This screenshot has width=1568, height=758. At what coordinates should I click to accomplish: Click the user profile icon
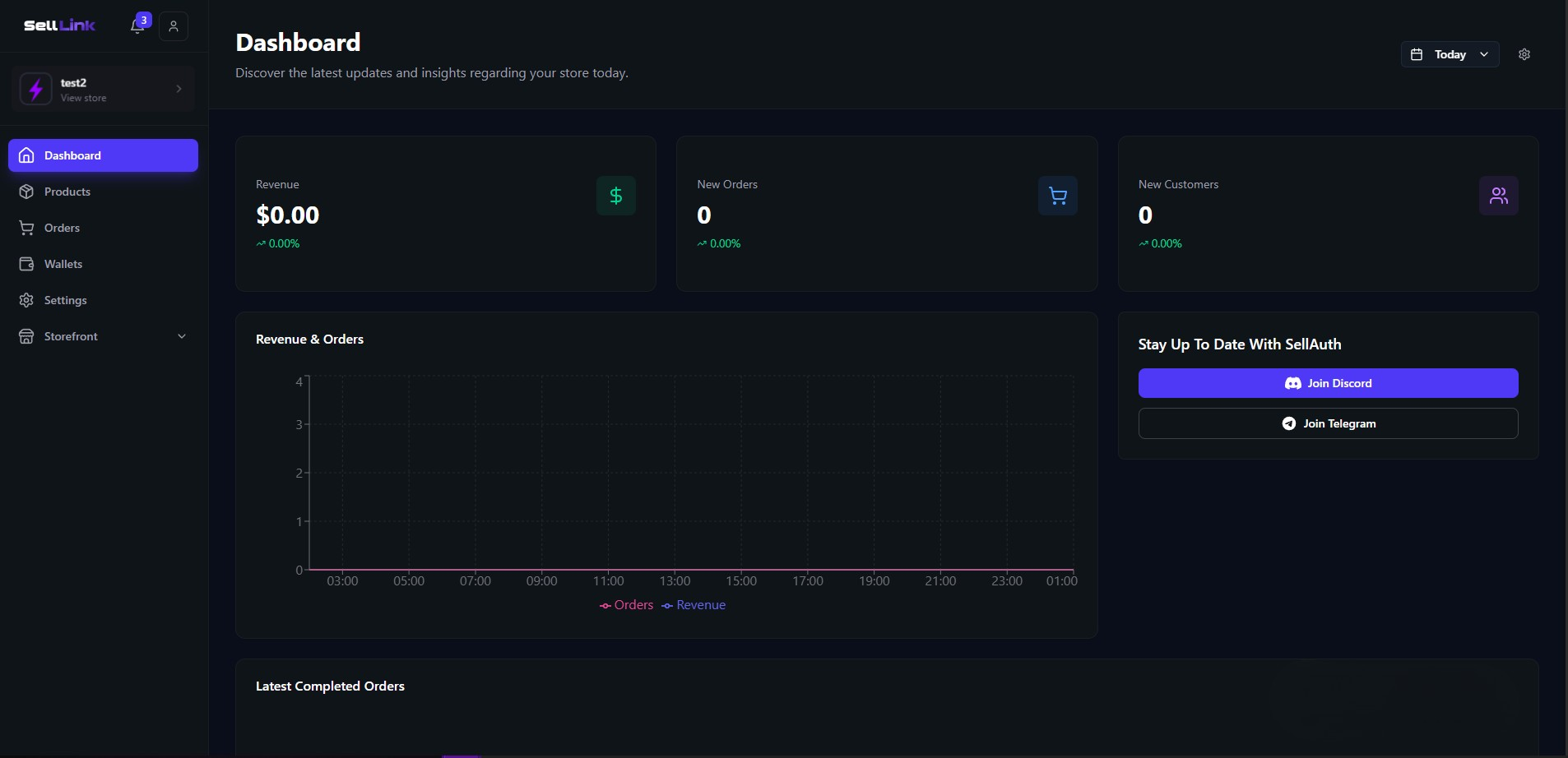pos(173,26)
